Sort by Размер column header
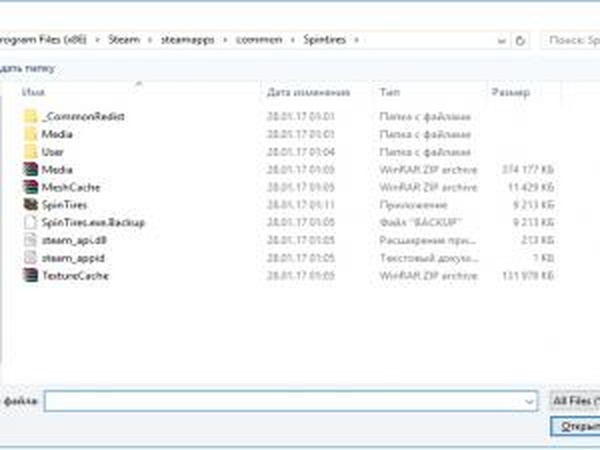Image resolution: width=600 pixels, height=450 pixels. pos(504,92)
